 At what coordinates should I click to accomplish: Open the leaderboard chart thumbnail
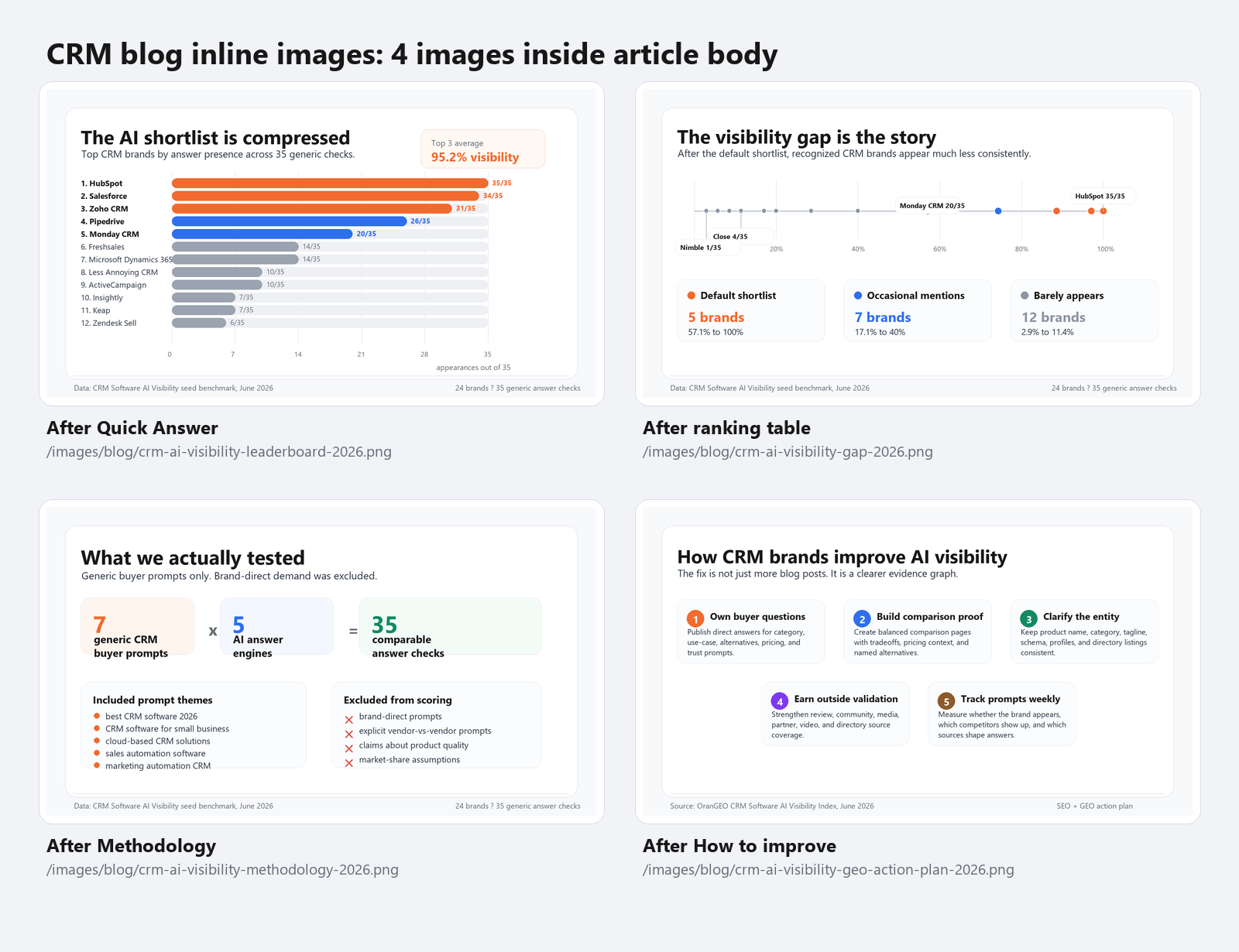click(321, 243)
